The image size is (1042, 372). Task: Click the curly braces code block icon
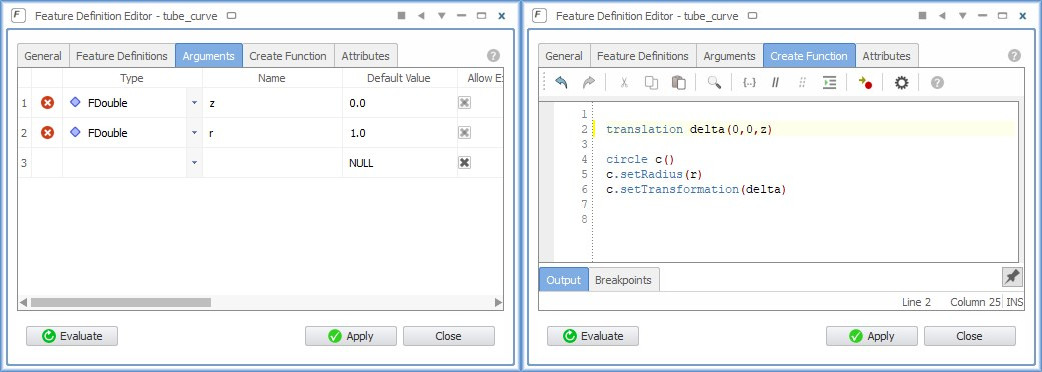click(750, 82)
